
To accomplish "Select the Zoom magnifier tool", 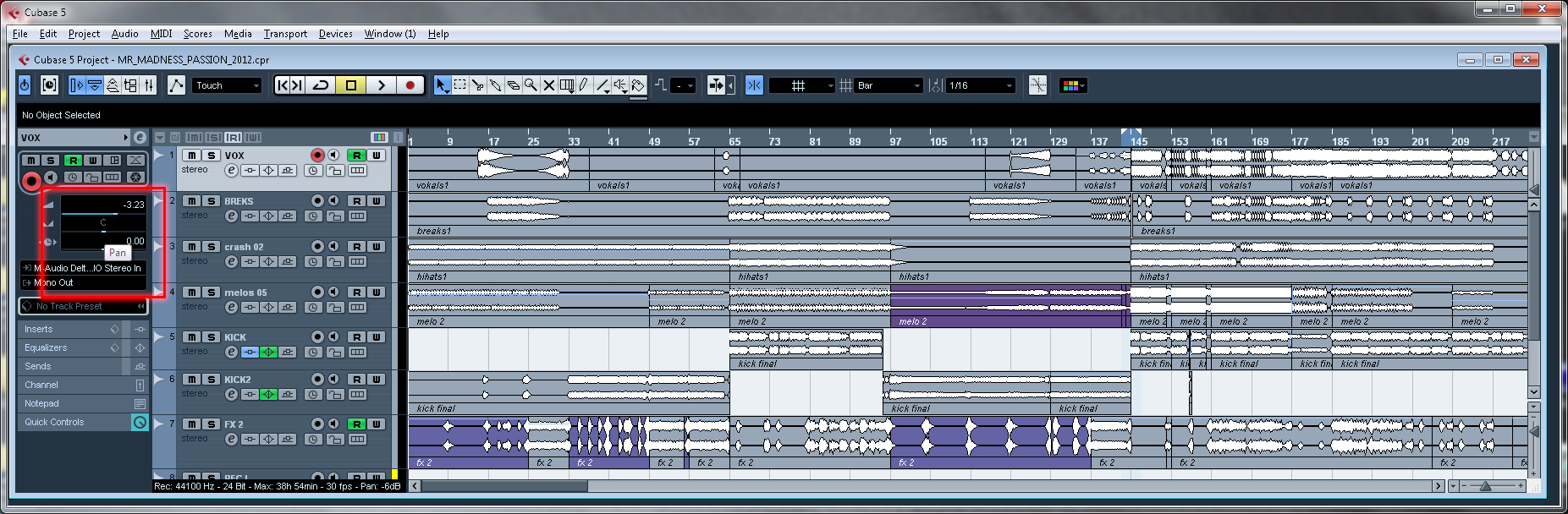I will pyautogui.click(x=531, y=85).
